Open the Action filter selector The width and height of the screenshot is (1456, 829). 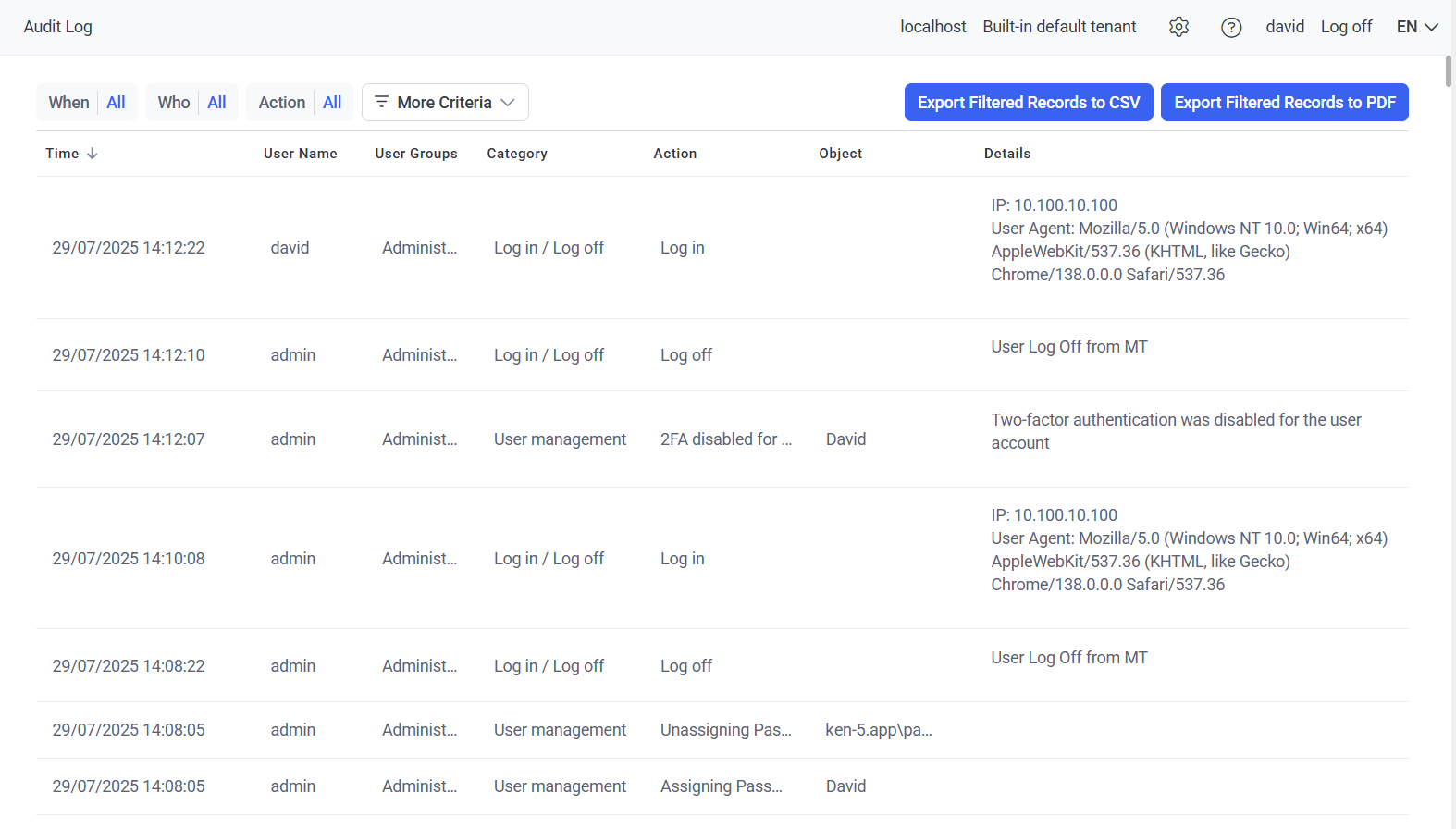(300, 103)
